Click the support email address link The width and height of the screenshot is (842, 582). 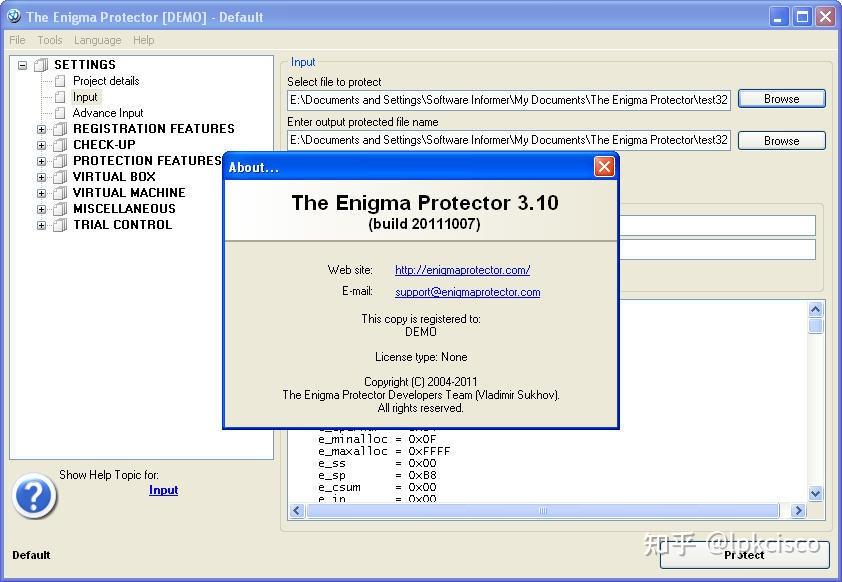pyautogui.click(x=468, y=292)
